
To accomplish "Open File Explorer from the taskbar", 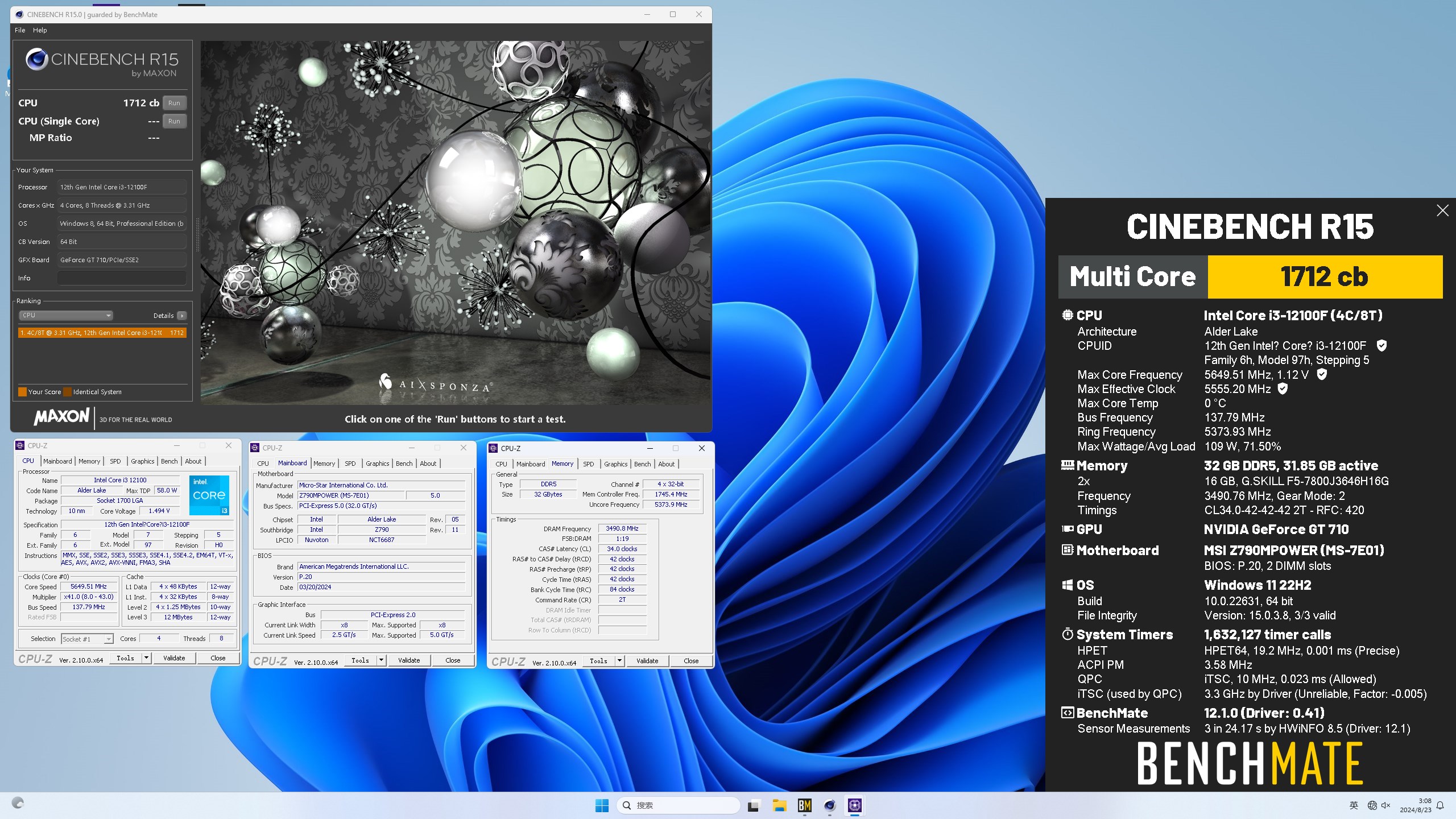I will point(779,805).
